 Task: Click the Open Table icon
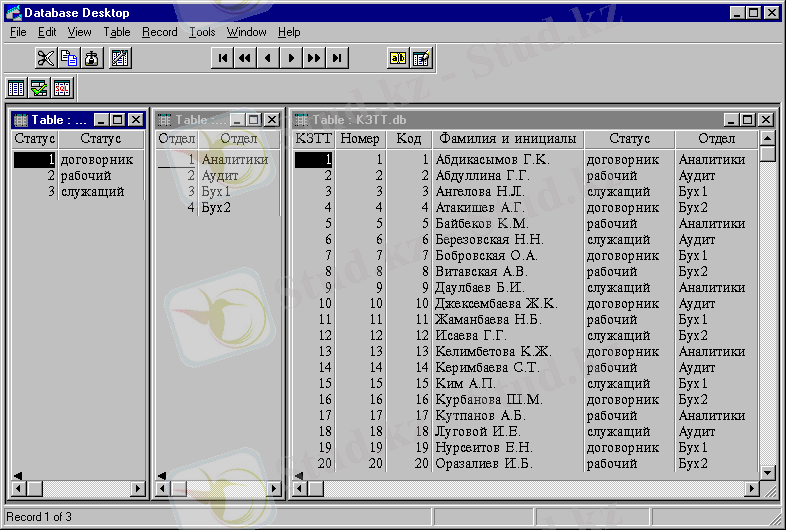point(16,88)
